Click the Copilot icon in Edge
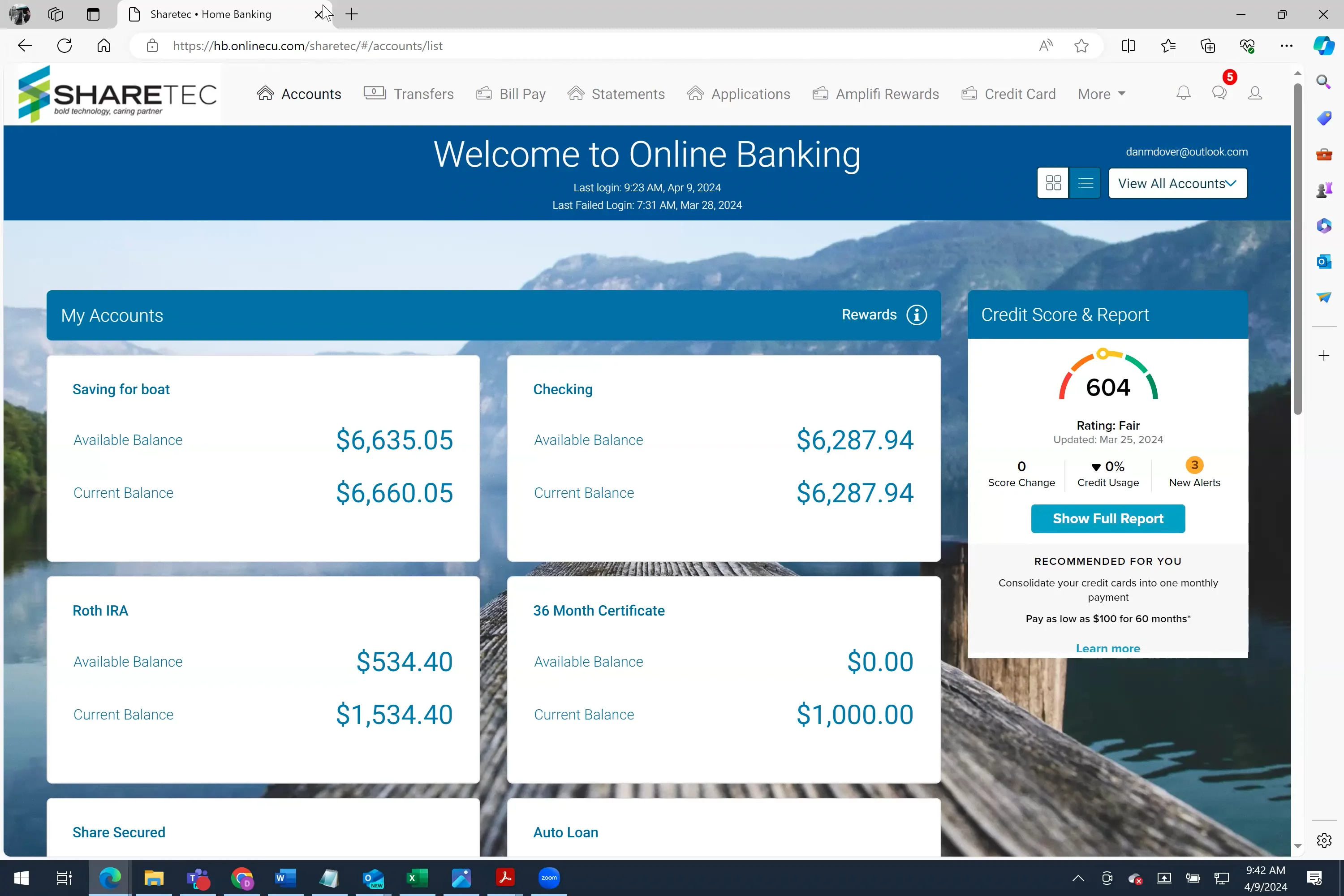Viewport: 1344px width, 896px height. (1323, 46)
